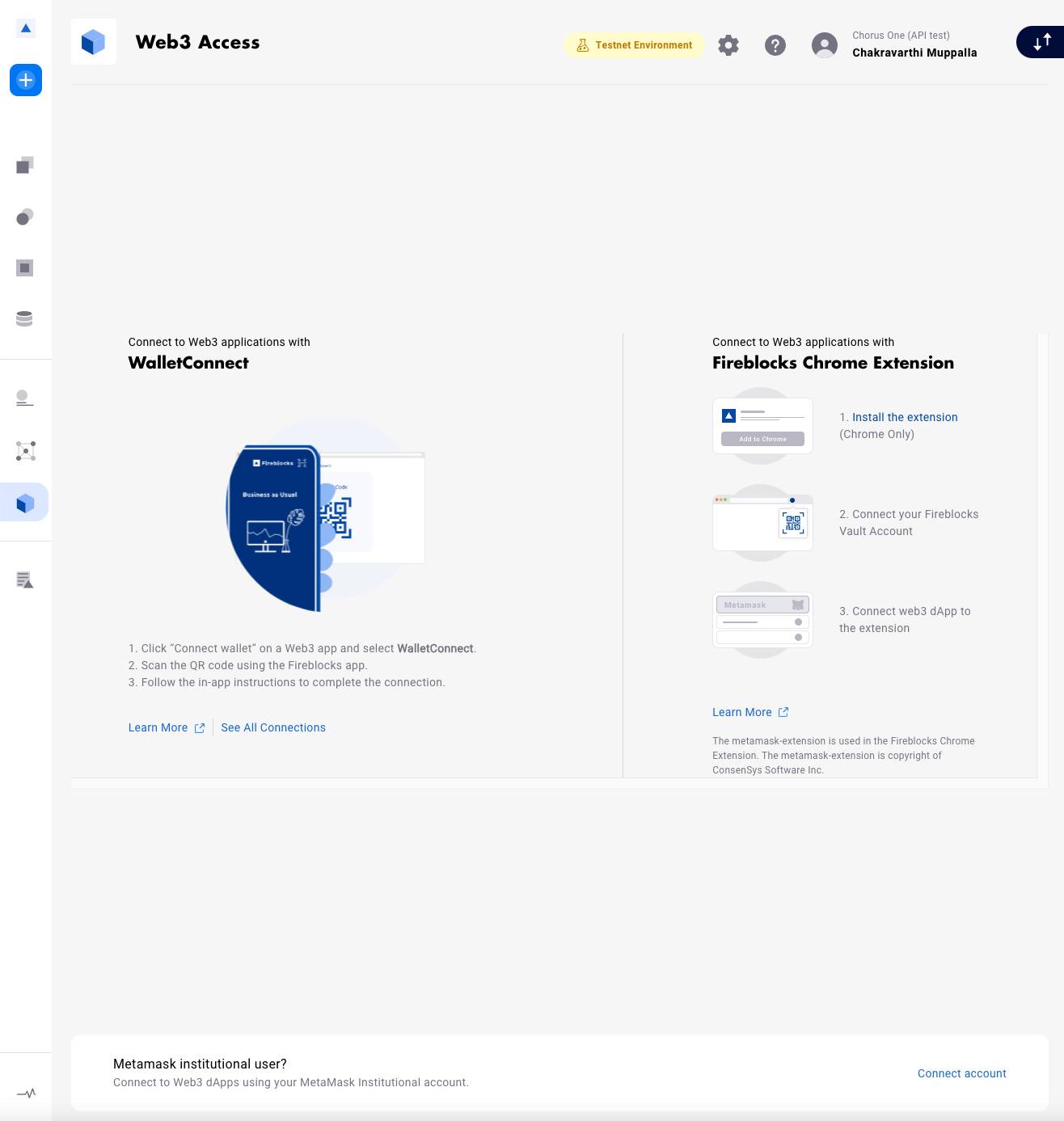
Task: Open Learn More under WalletConnect
Action: click(x=167, y=727)
